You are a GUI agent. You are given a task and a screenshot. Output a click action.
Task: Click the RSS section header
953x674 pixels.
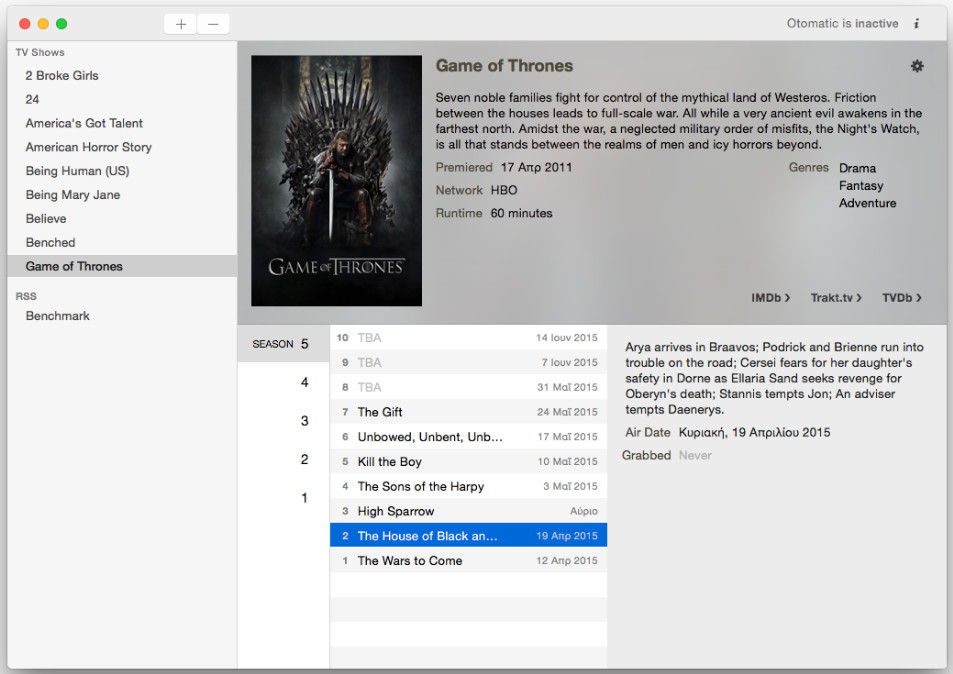[x=26, y=296]
